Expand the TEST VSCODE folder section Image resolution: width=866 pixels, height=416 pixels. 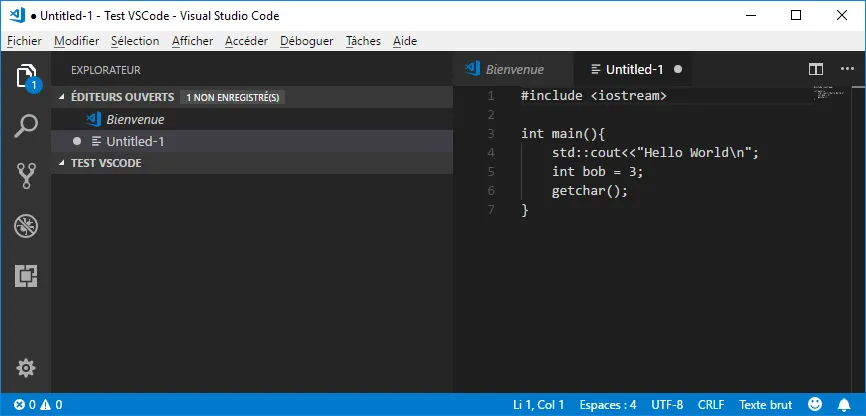(x=106, y=163)
